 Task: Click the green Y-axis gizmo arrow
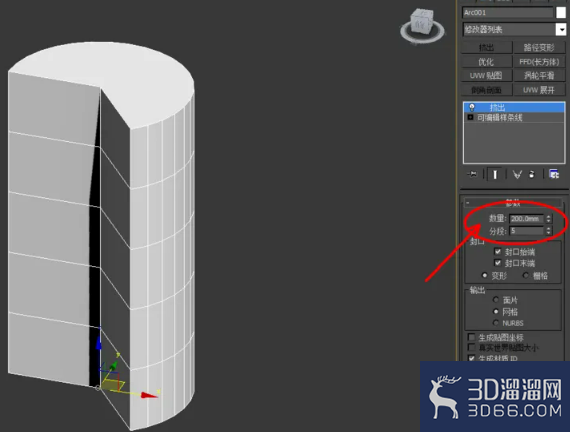coord(113,365)
